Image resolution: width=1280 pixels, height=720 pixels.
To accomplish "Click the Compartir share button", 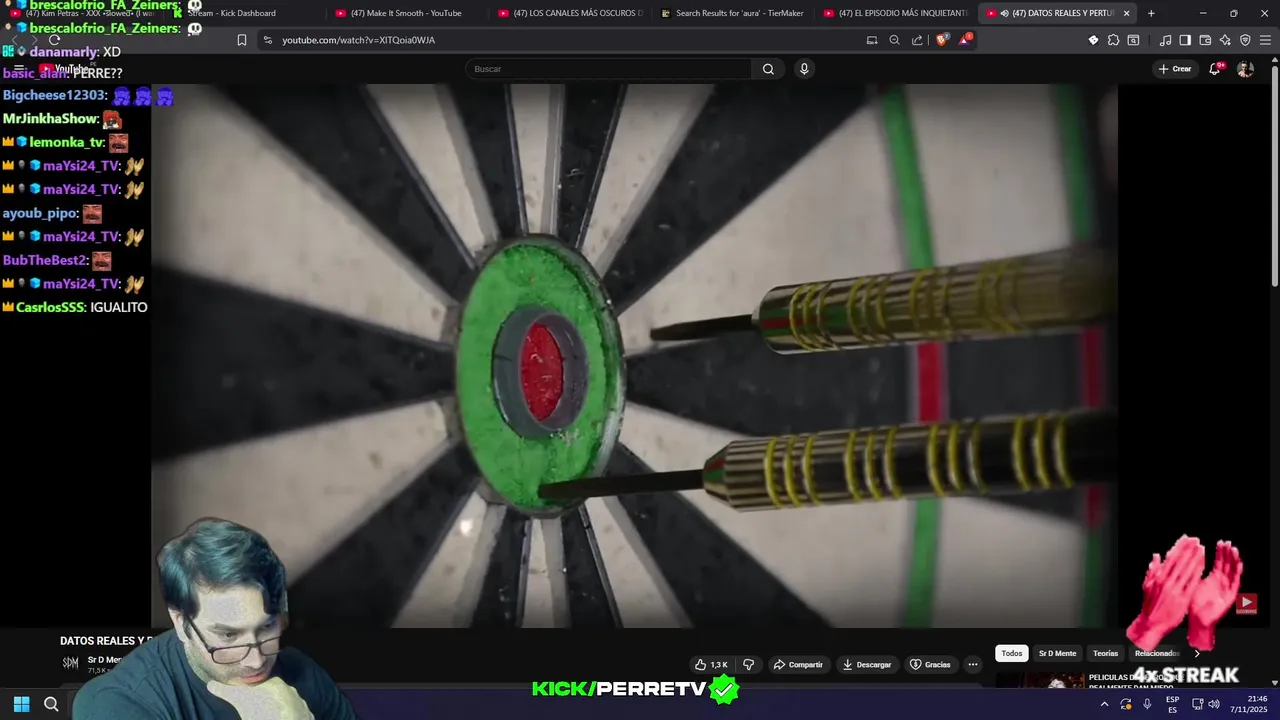I will pos(798,664).
